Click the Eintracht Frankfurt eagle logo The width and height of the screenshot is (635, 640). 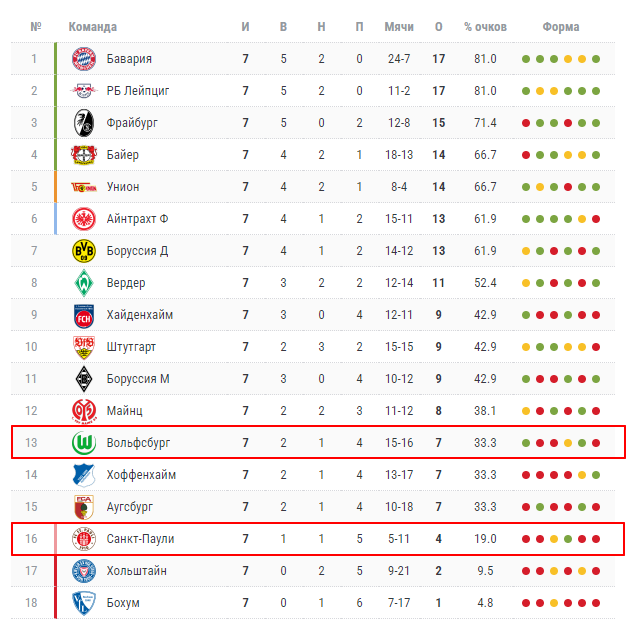(x=83, y=219)
